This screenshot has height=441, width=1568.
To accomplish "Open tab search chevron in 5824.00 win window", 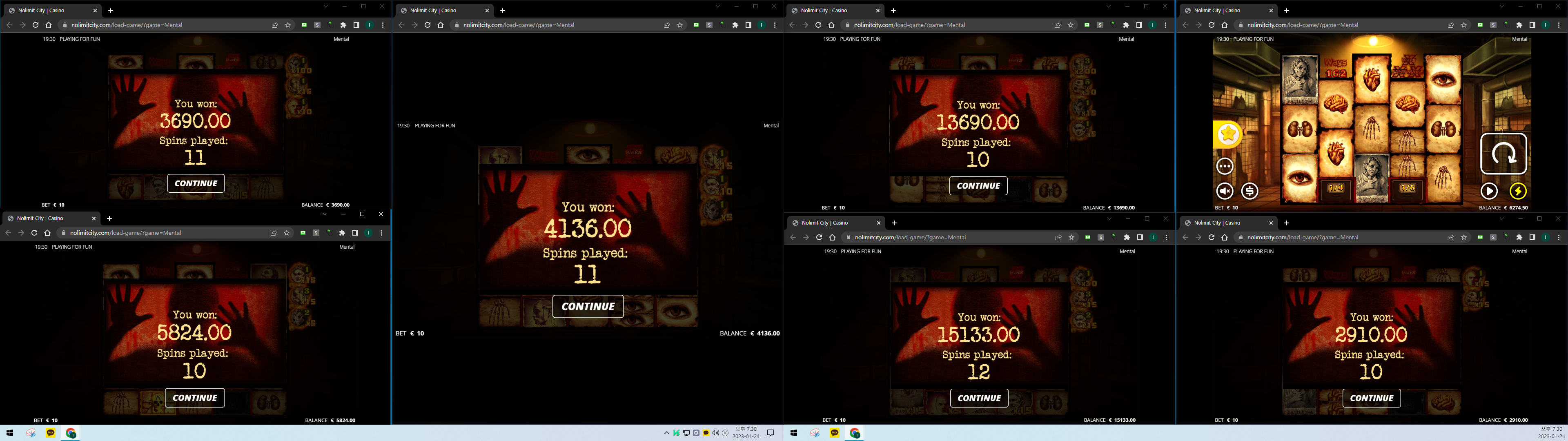I will pos(325,214).
